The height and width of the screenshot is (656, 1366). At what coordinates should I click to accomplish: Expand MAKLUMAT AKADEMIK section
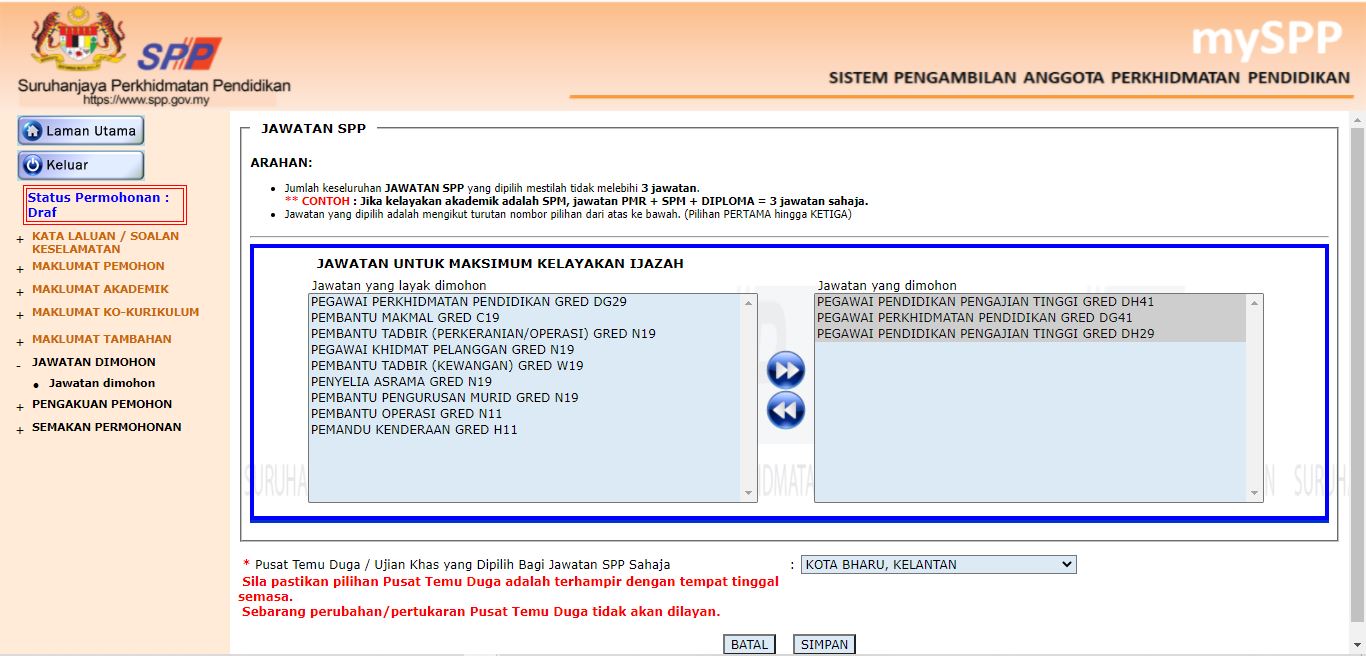100,289
